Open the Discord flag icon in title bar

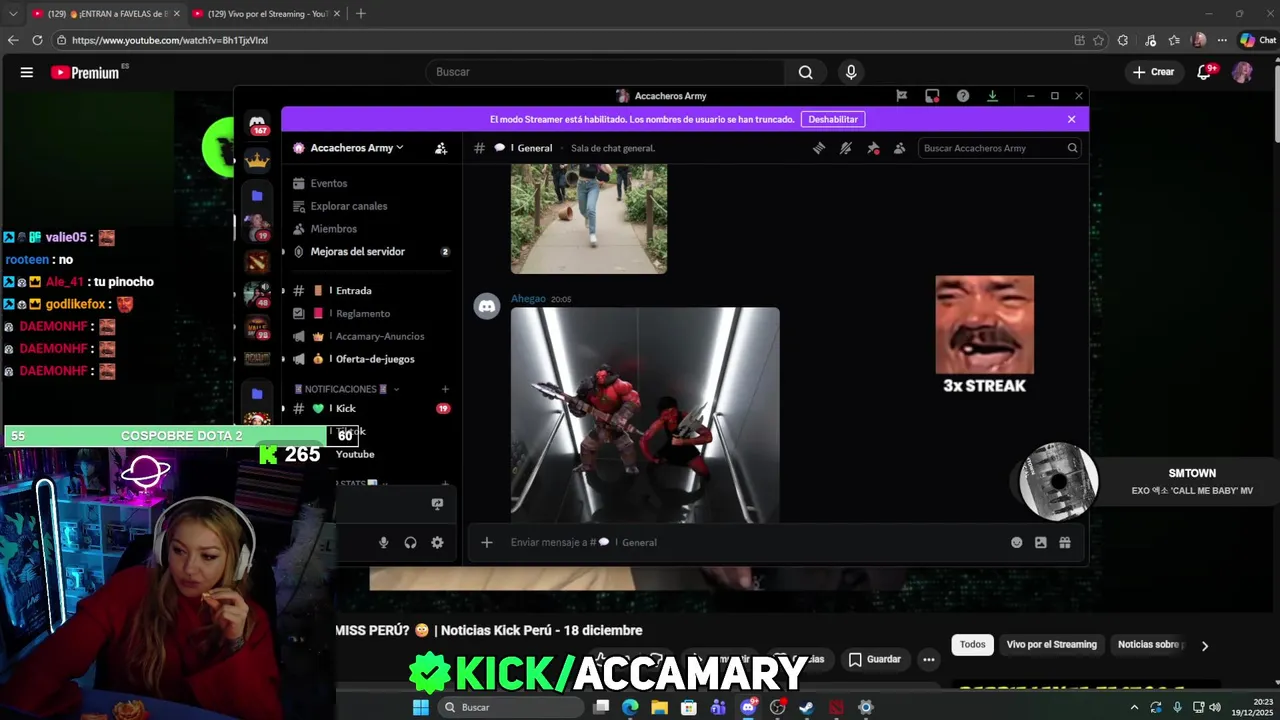[x=901, y=96]
